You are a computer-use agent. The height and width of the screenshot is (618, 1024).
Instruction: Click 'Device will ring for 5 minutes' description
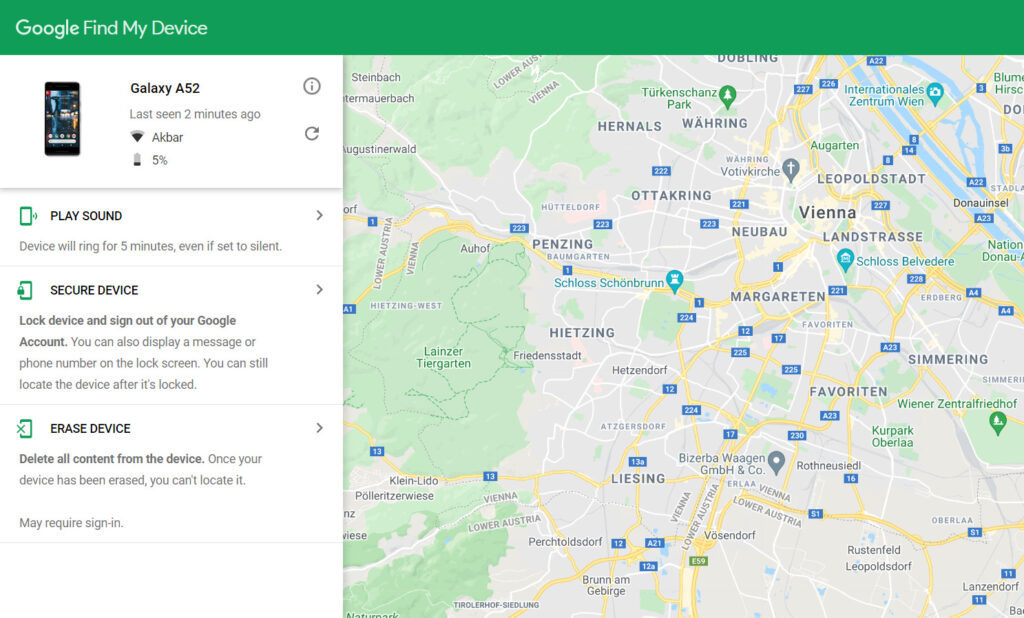(150, 246)
